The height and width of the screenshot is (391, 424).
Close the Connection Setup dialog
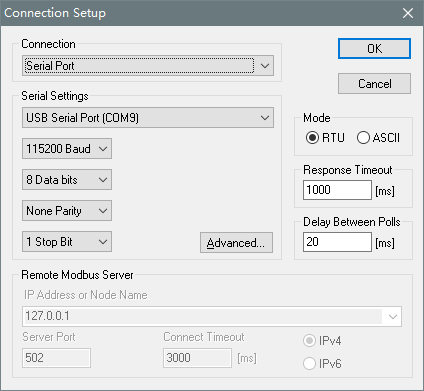coord(408,13)
